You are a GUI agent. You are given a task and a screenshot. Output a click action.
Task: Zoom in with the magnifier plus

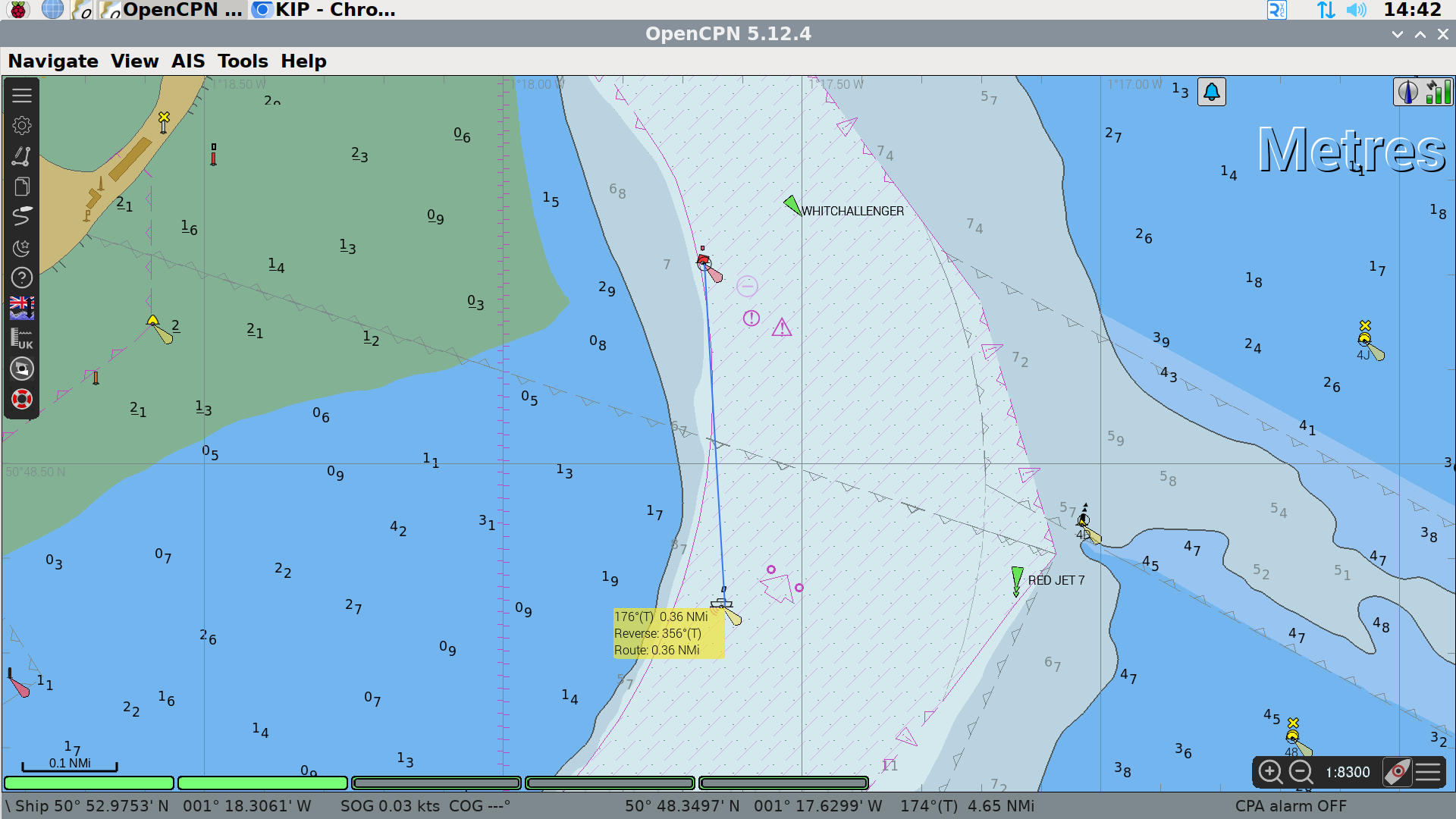(1270, 772)
